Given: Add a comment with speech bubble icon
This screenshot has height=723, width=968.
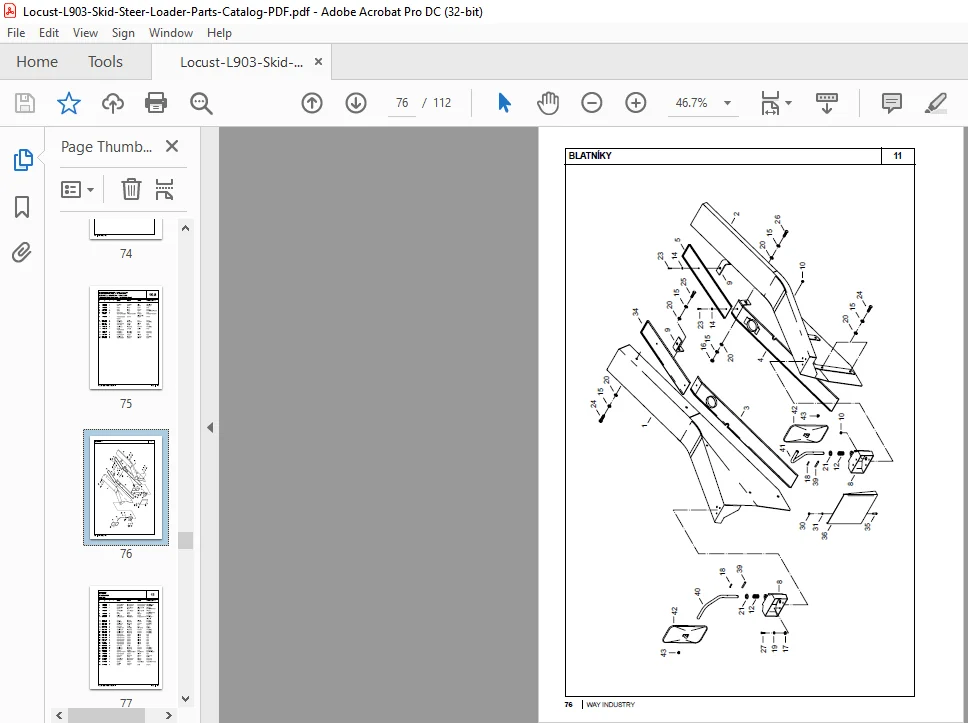Looking at the screenshot, I should (891, 102).
